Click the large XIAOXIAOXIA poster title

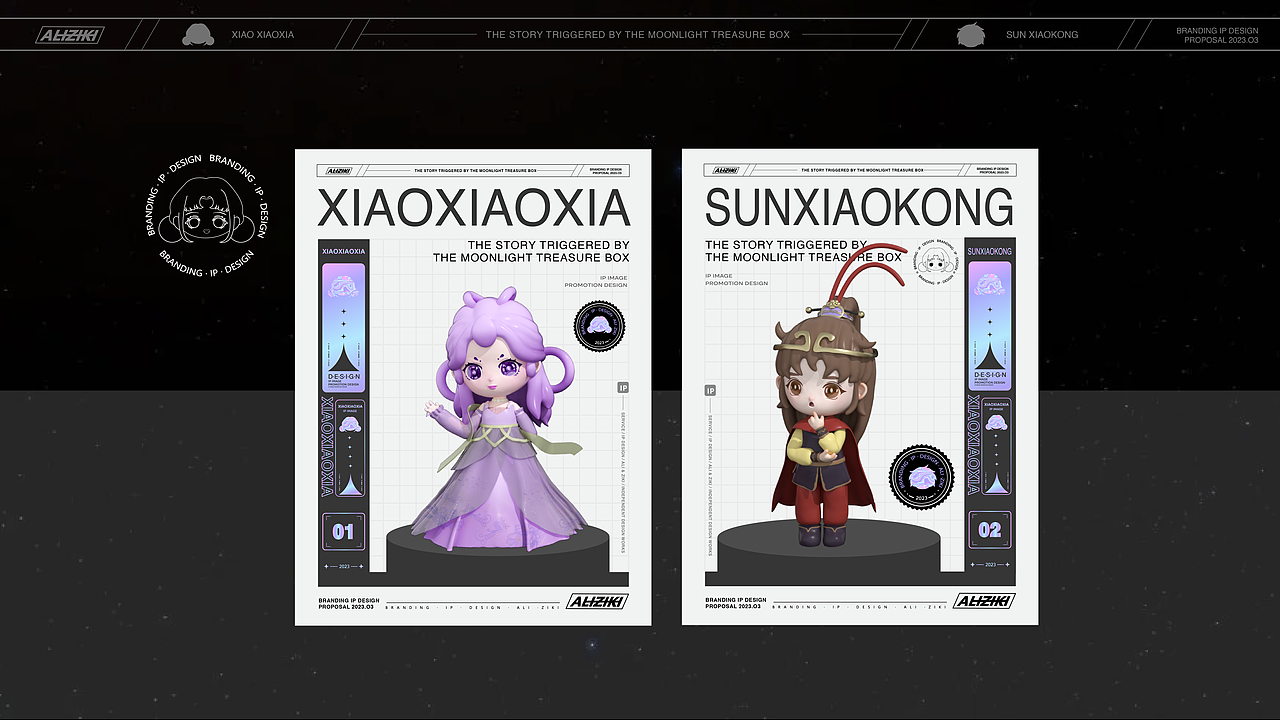(473, 208)
